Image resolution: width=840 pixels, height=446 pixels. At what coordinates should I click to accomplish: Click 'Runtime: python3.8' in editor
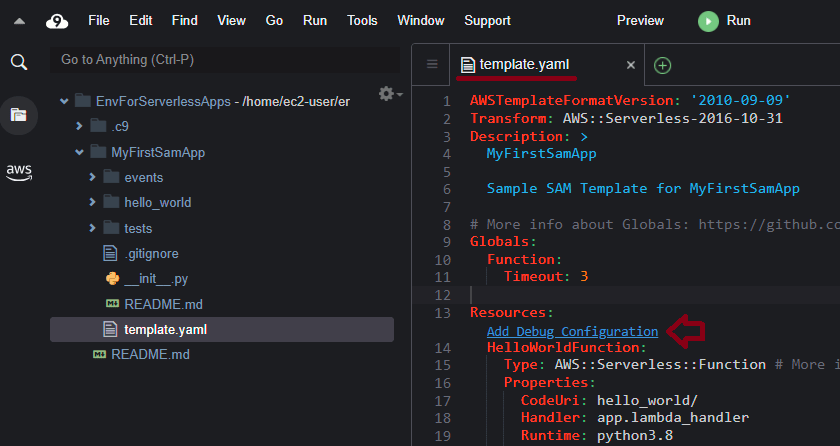597,435
